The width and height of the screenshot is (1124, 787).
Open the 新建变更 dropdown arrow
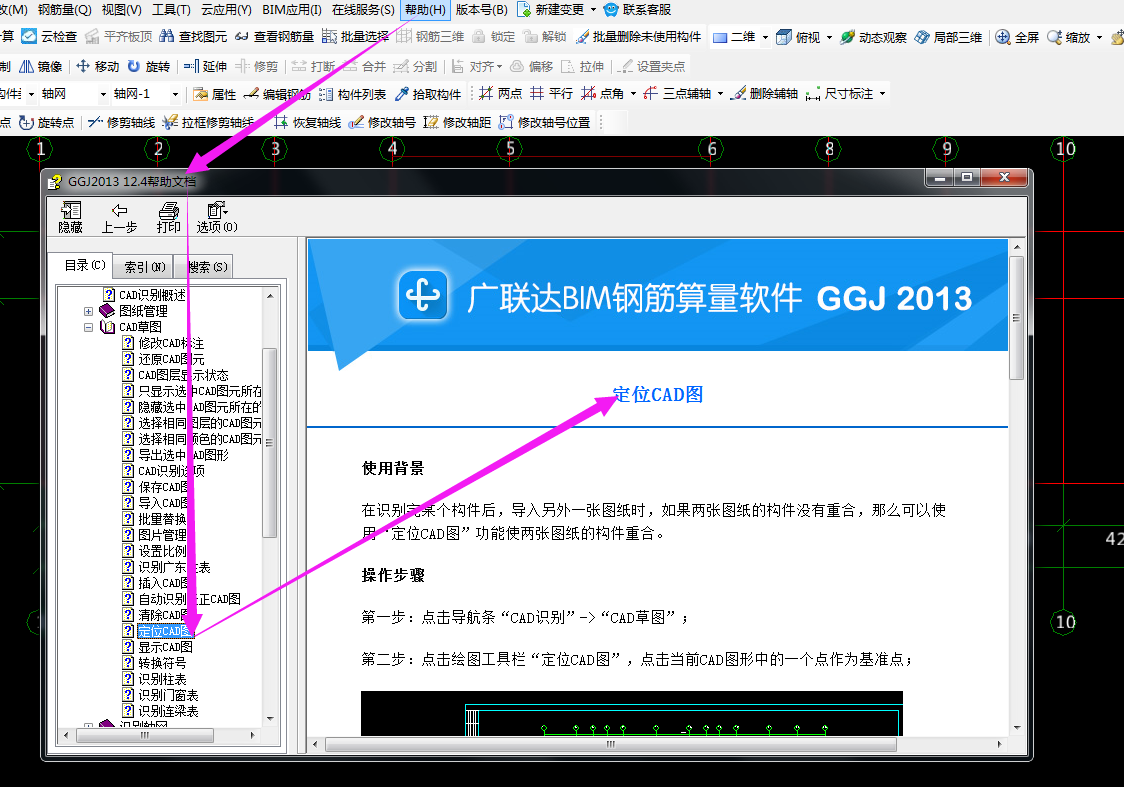[593, 10]
